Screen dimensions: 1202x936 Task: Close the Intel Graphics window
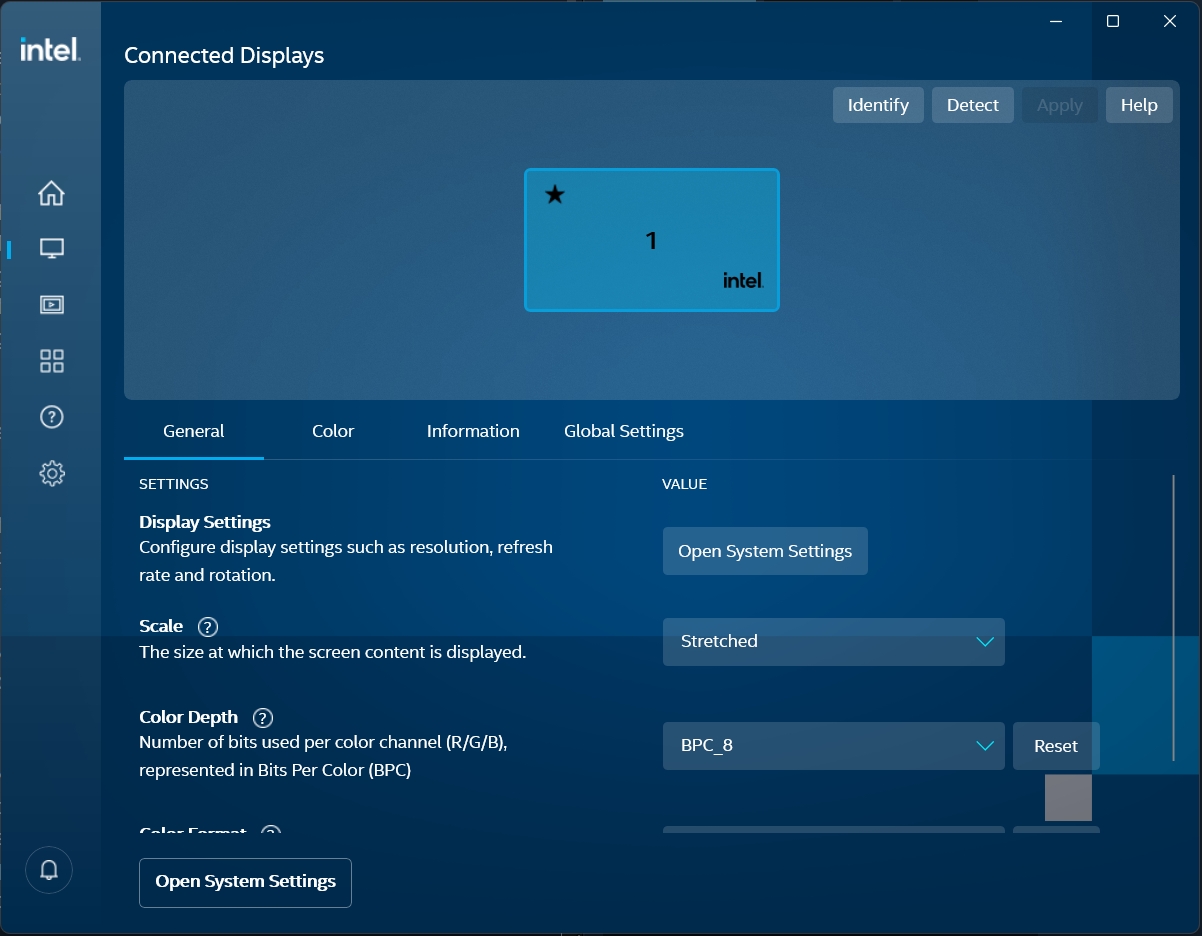(1170, 21)
